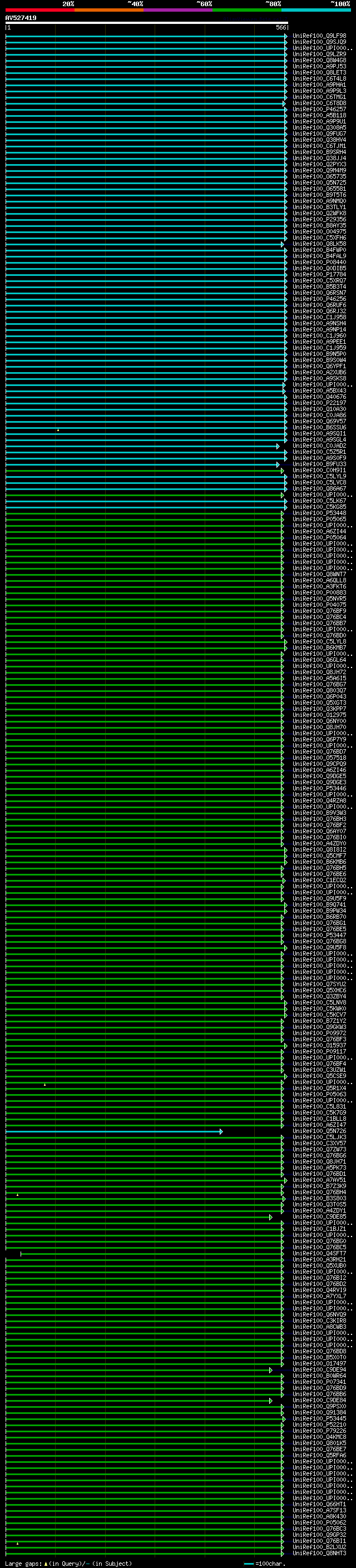Select the UniRef100_P46257 label

coord(319,110)
